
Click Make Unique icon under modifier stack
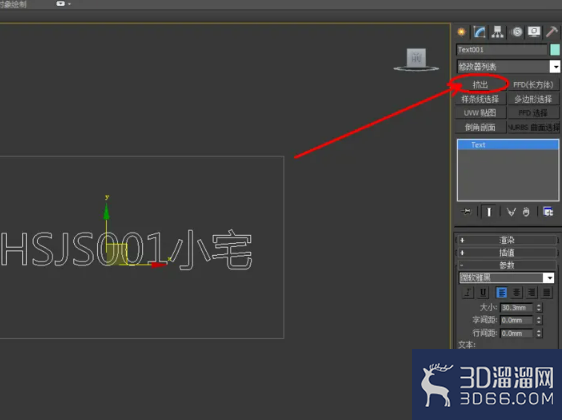click(x=511, y=212)
